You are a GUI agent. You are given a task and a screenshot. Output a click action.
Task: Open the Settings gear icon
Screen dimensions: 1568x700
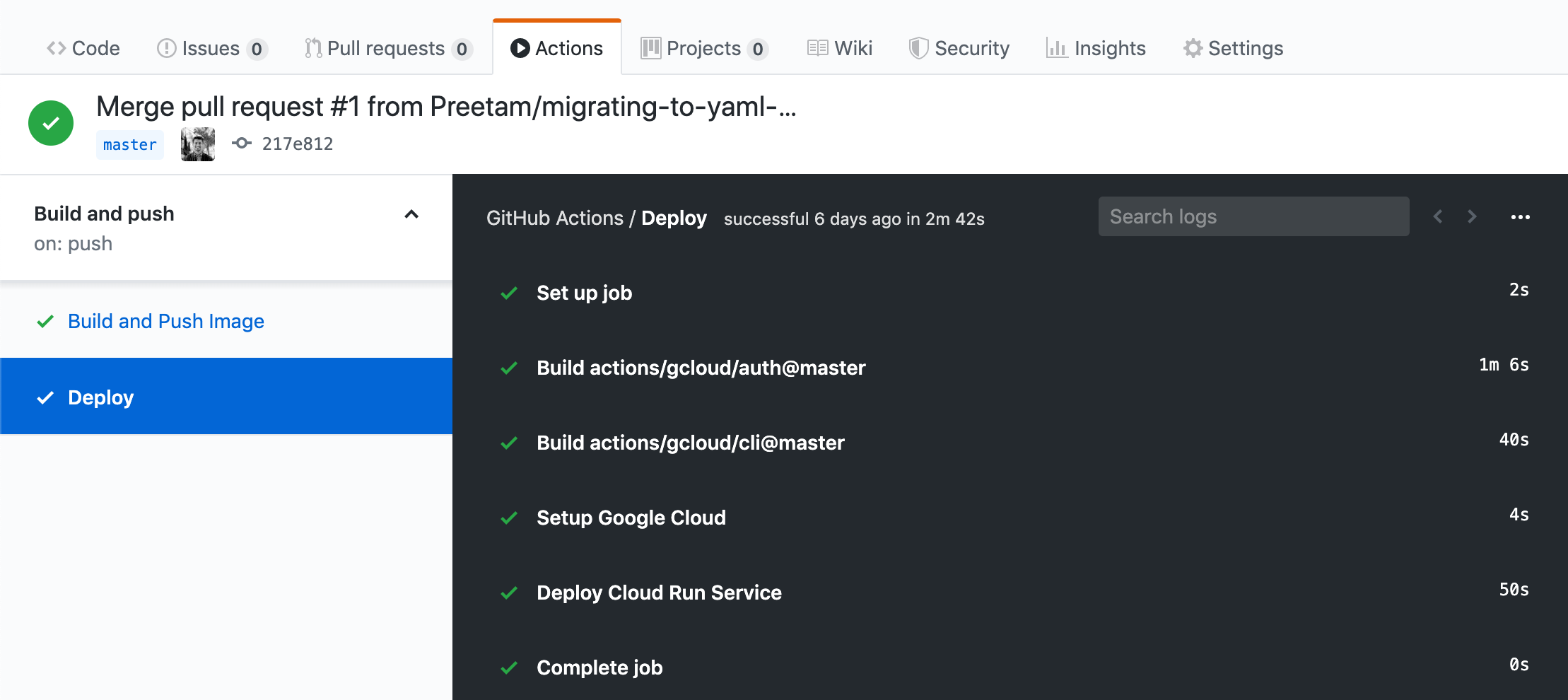1191,47
